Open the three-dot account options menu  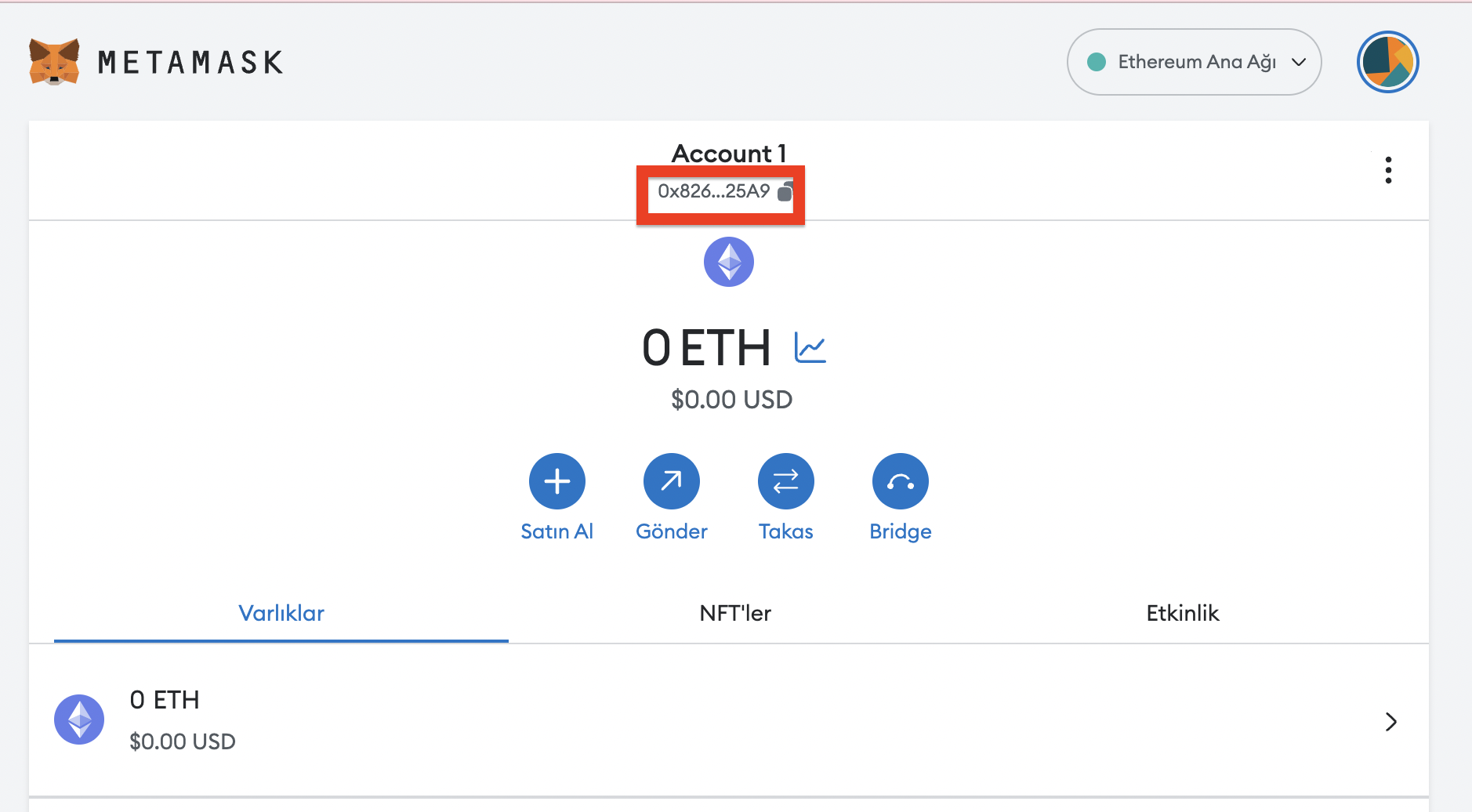tap(1388, 170)
